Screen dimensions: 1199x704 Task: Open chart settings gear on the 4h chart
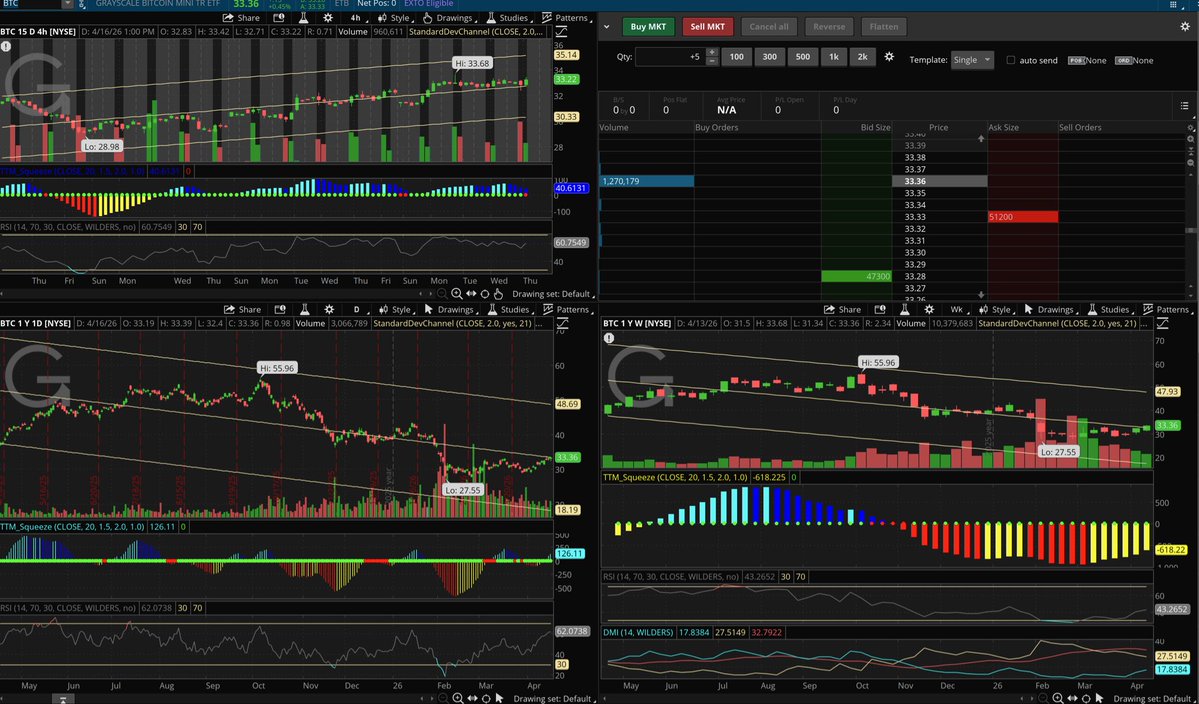tap(328, 18)
